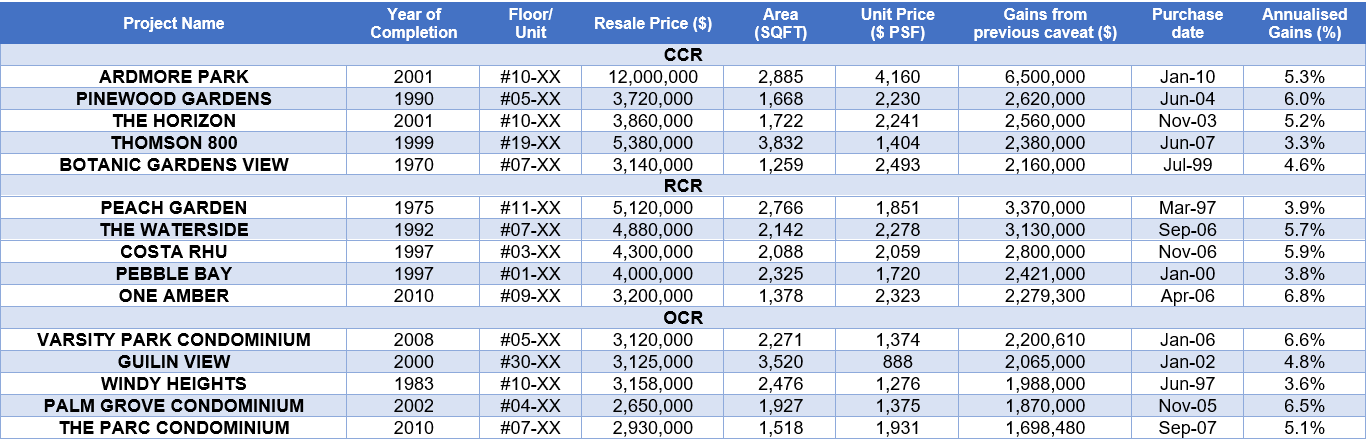Screen dimensions: 1367x440
Task: Click the Project Name column header
Action: pos(174,23)
